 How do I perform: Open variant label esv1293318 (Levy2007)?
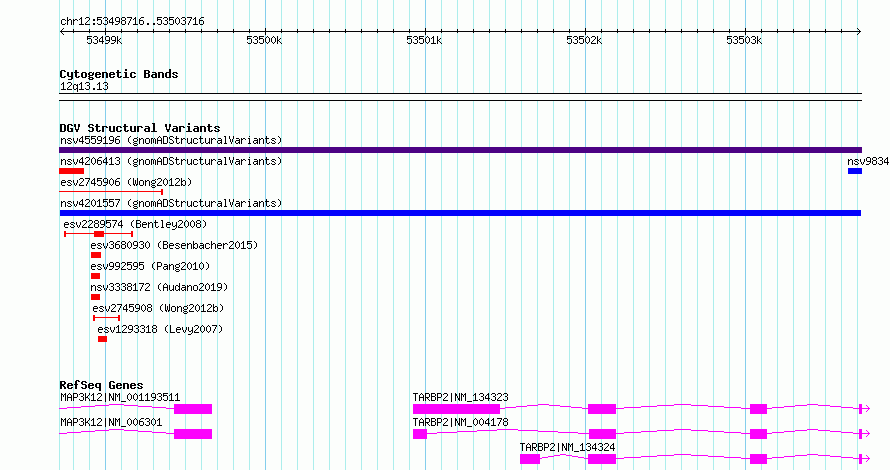(x=160, y=329)
